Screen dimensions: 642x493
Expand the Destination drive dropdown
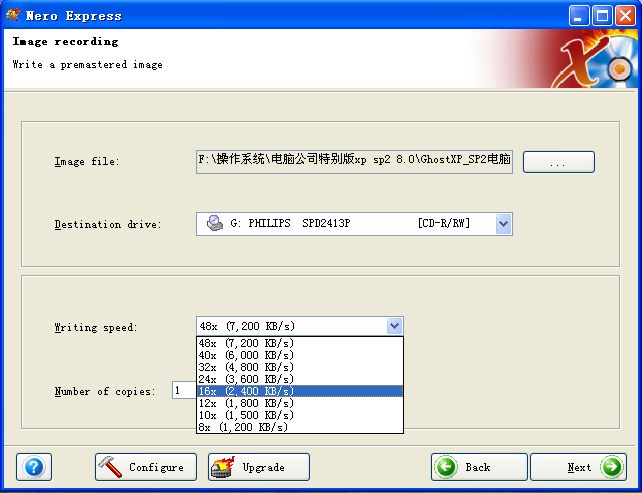coord(503,224)
